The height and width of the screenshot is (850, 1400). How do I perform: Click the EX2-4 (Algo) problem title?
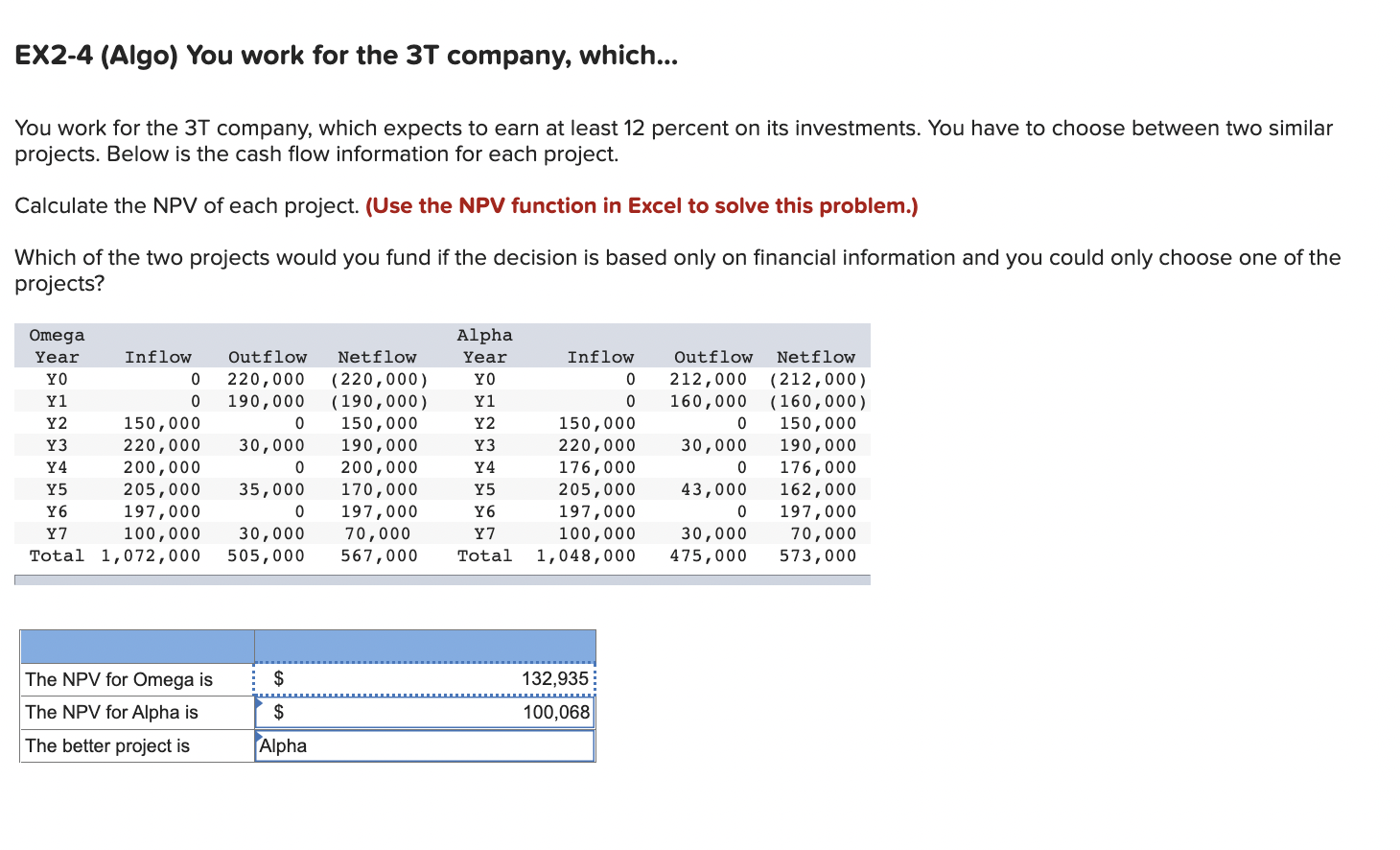click(x=345, y=56)
